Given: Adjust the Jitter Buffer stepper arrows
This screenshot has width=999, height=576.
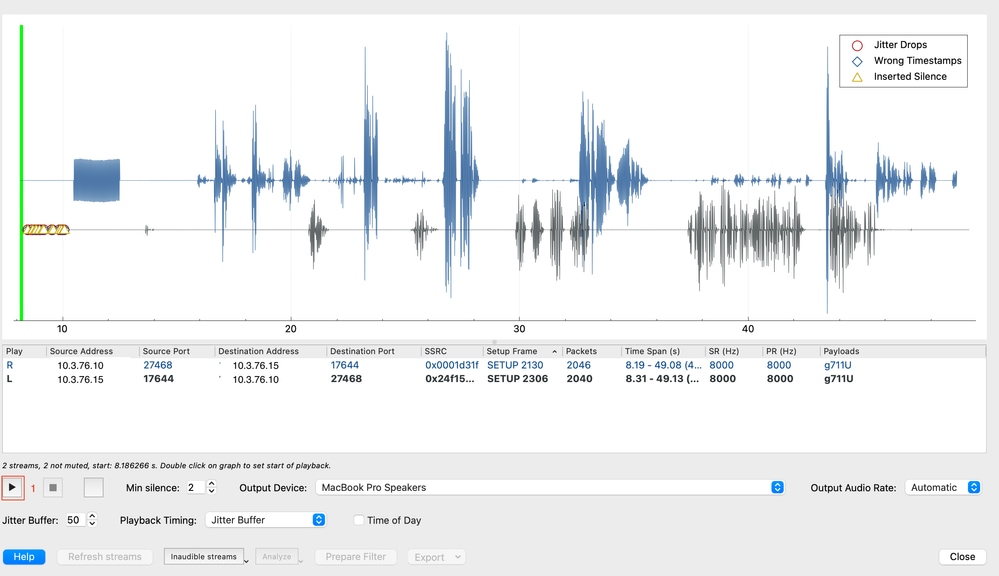Looking at the screenshot, I should (x=92, y=520).
